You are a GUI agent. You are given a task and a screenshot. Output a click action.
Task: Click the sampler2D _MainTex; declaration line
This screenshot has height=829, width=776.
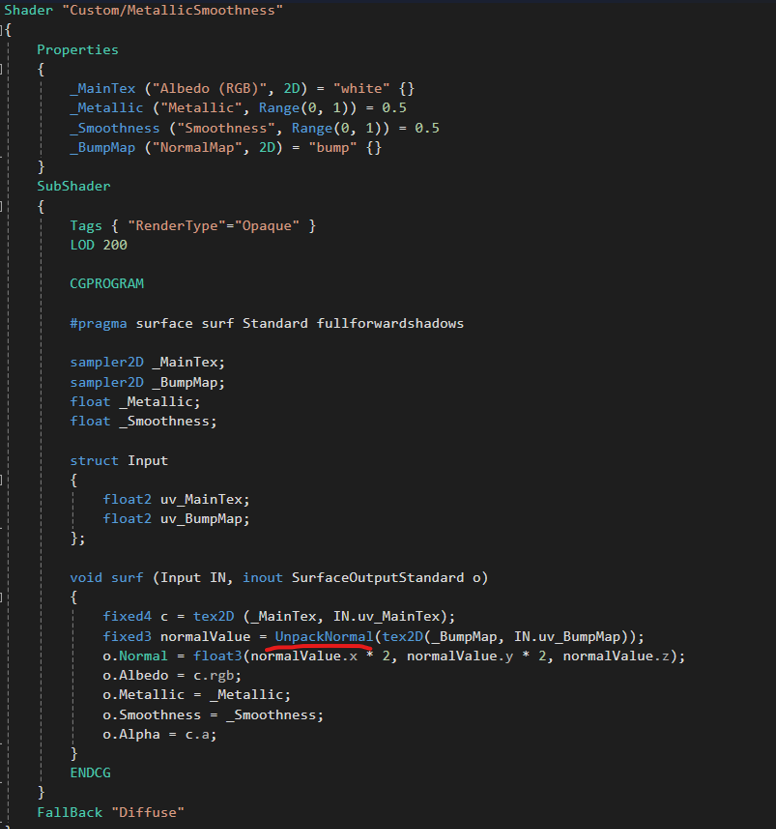(x=147, y=362)
